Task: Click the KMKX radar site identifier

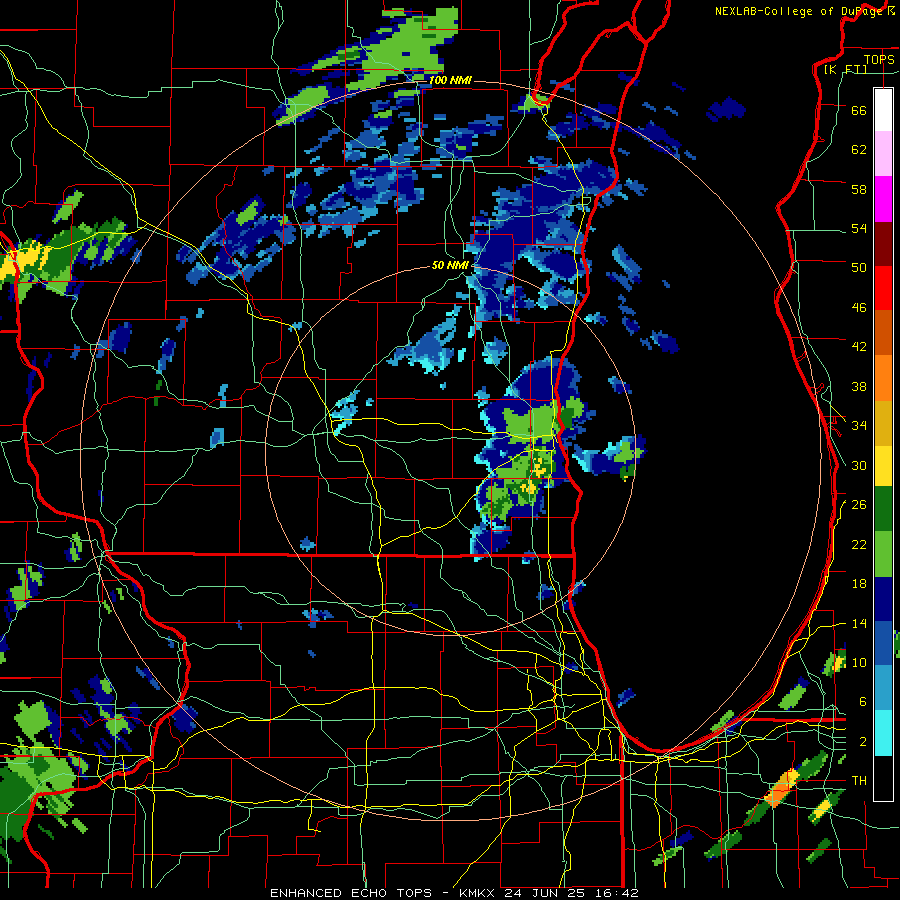Action: pos(479,893)
